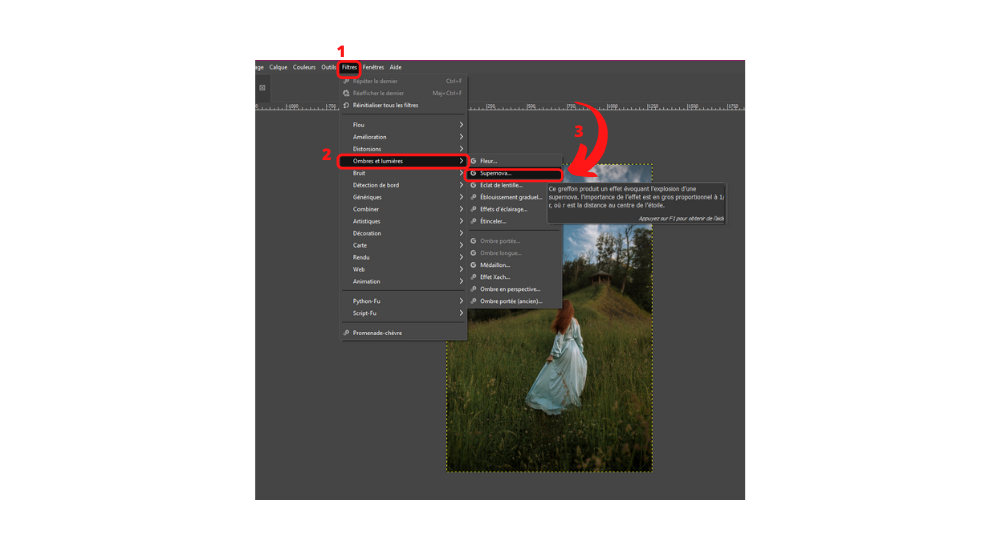Click the plugin icon beside Étinceler...
1000x560 pixels.
[473, 221]
